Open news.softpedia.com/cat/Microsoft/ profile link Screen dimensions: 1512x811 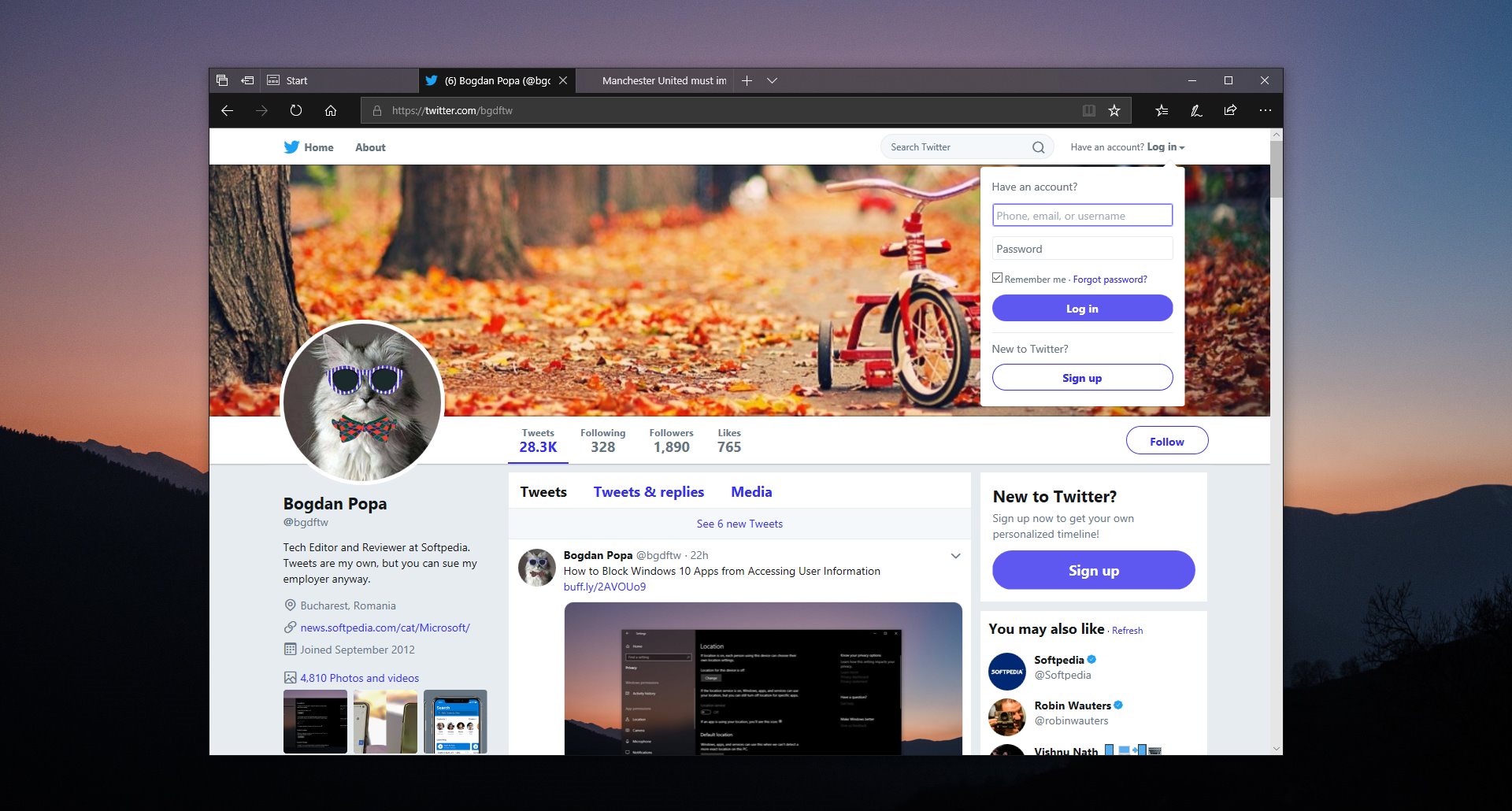point(385,628)
